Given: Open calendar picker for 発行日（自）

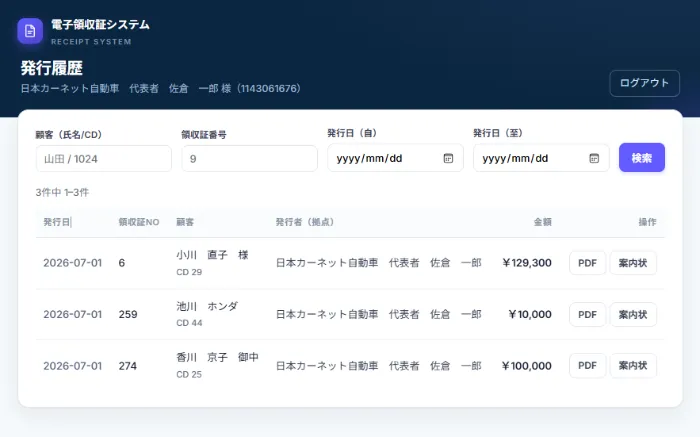Looking at the screenshot, I should (448, 158).
